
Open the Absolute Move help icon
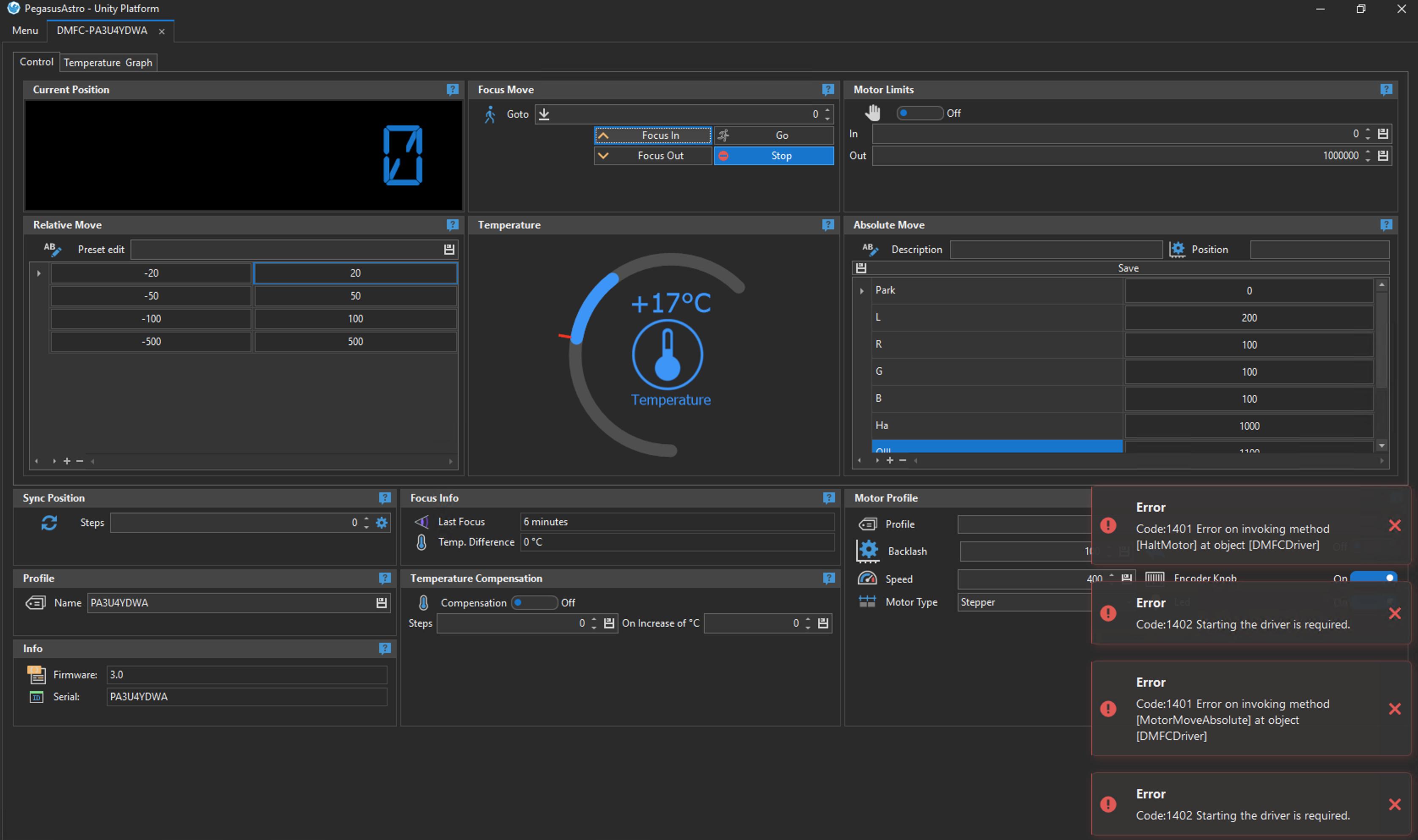click(1386, 225)
